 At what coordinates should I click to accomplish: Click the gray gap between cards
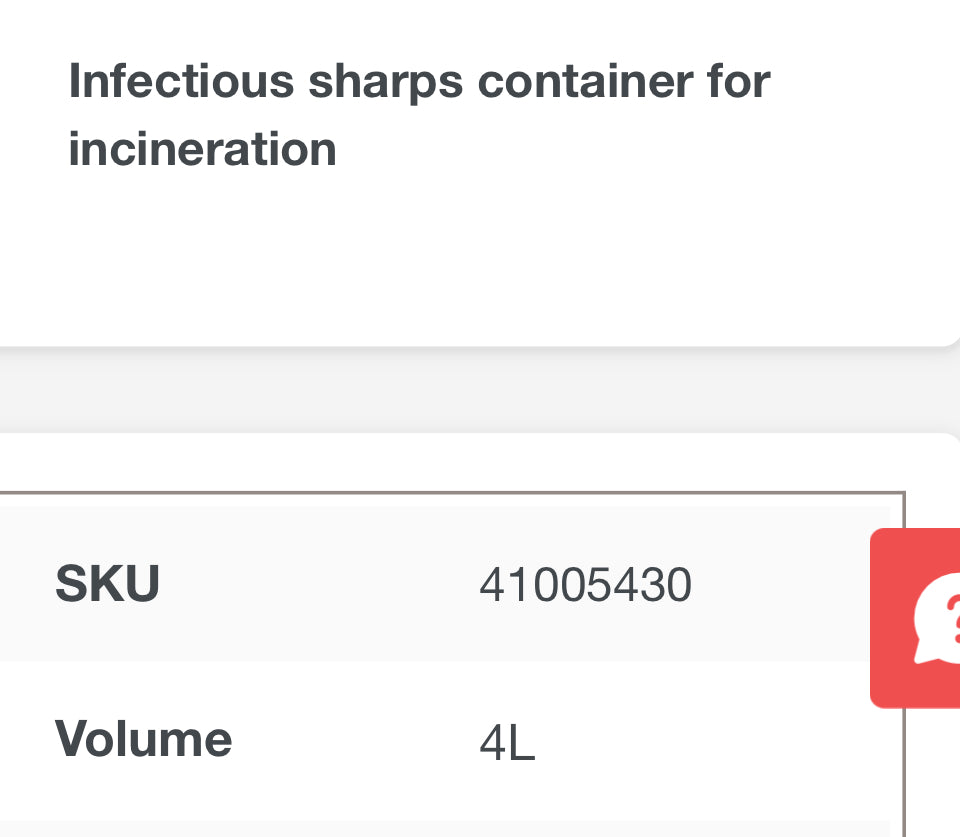pos(480,390)
